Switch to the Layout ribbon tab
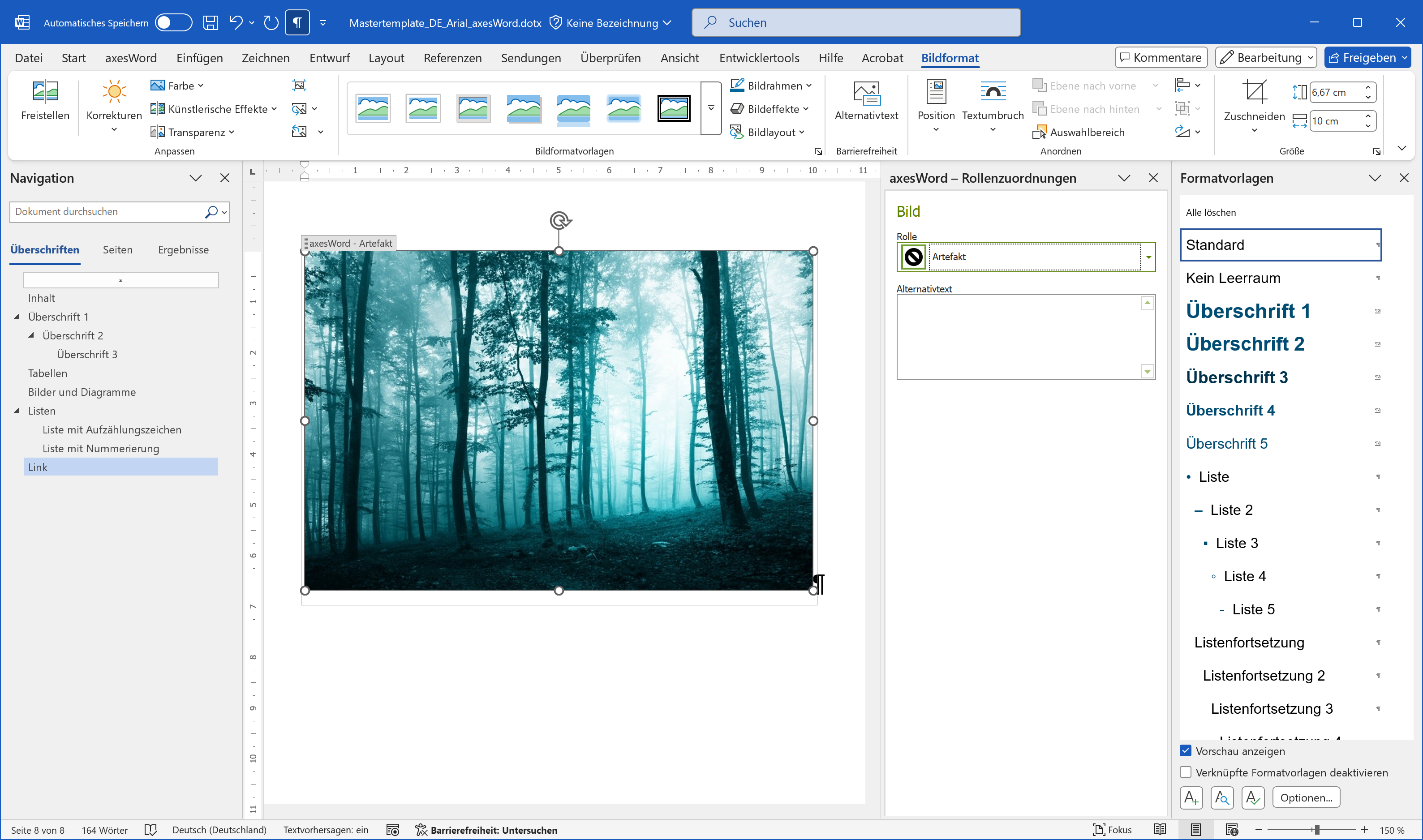 pyautogui.click(x=386, y=58)
